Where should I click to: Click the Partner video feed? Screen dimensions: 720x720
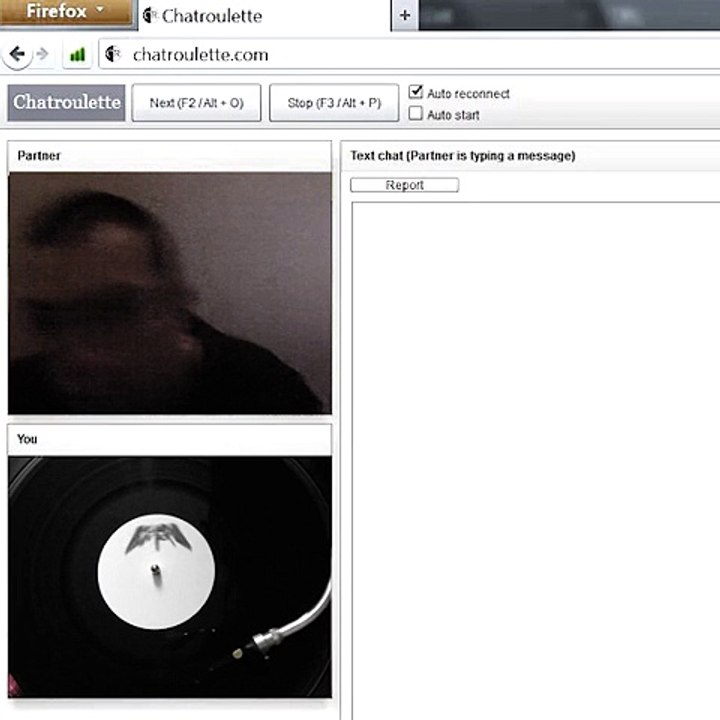[x=170, y=293]
